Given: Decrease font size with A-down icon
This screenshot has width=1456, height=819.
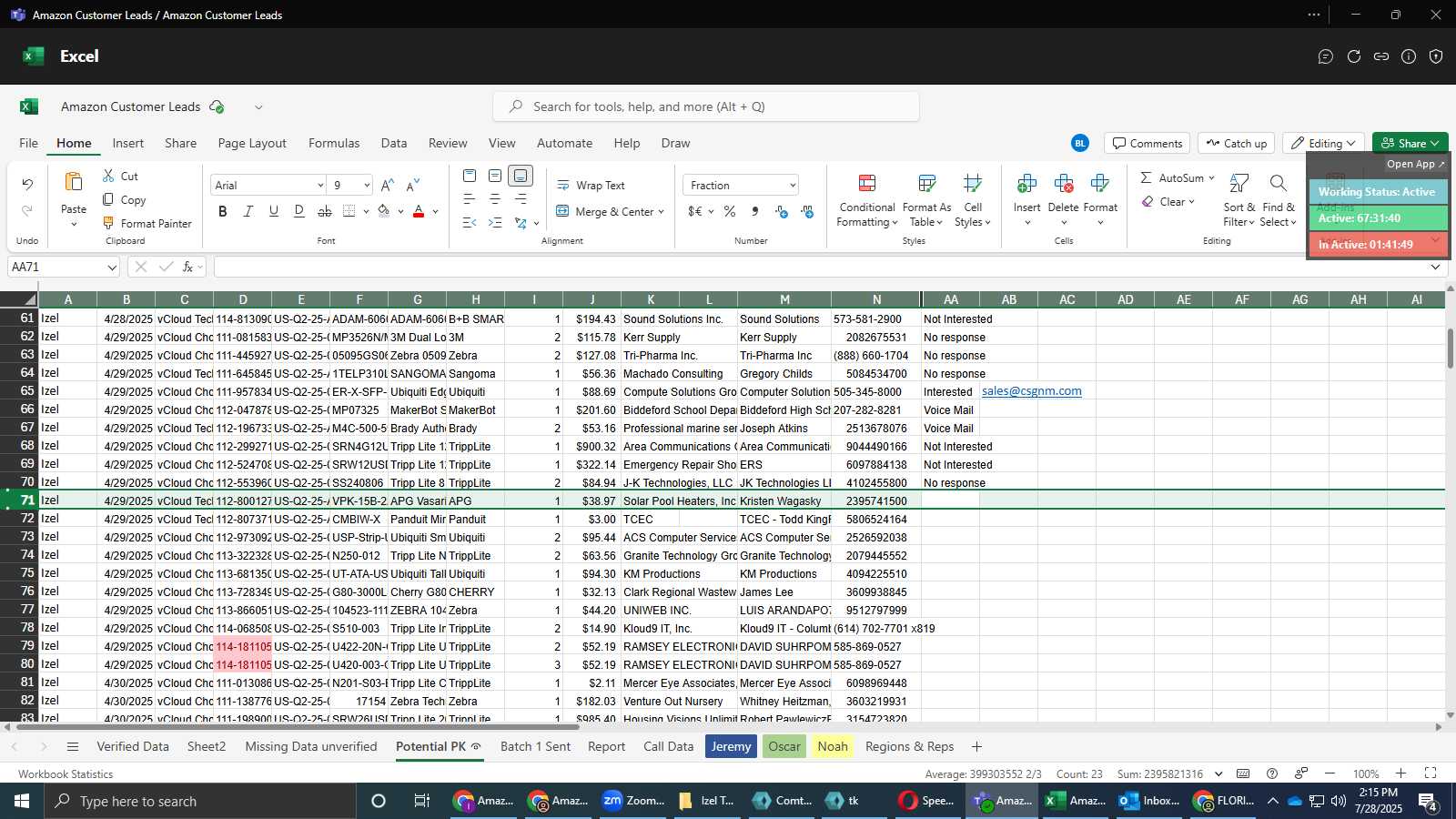Looking at the screenshot, I should point(413,185).
